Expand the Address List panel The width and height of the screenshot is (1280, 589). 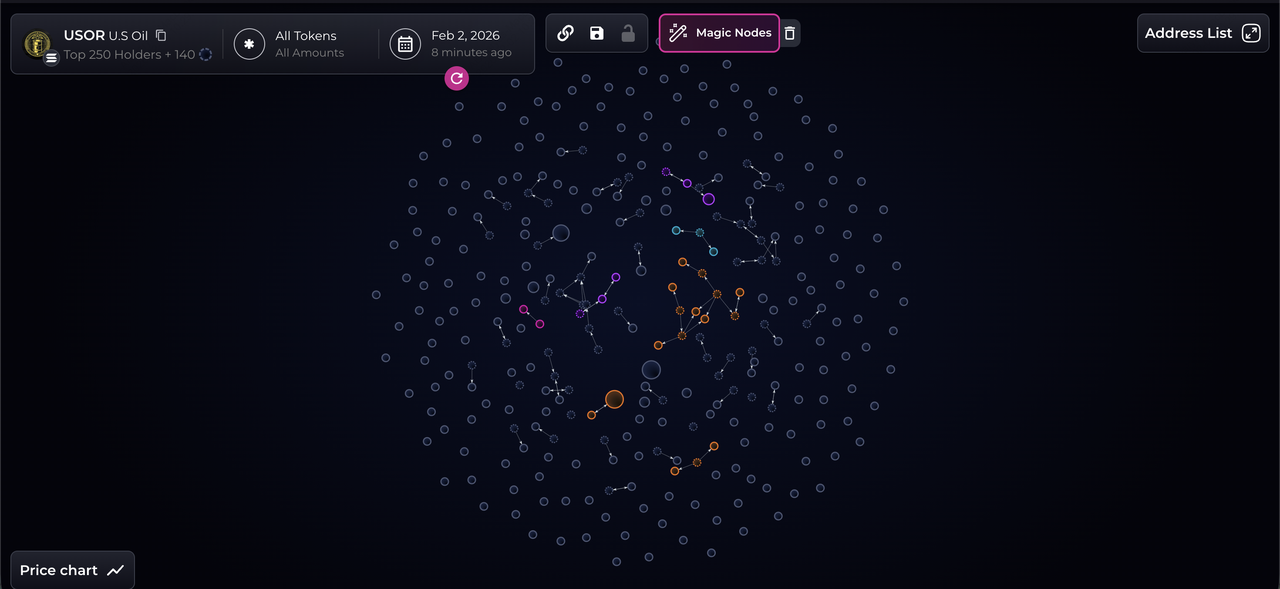(x=1203, y=33)
